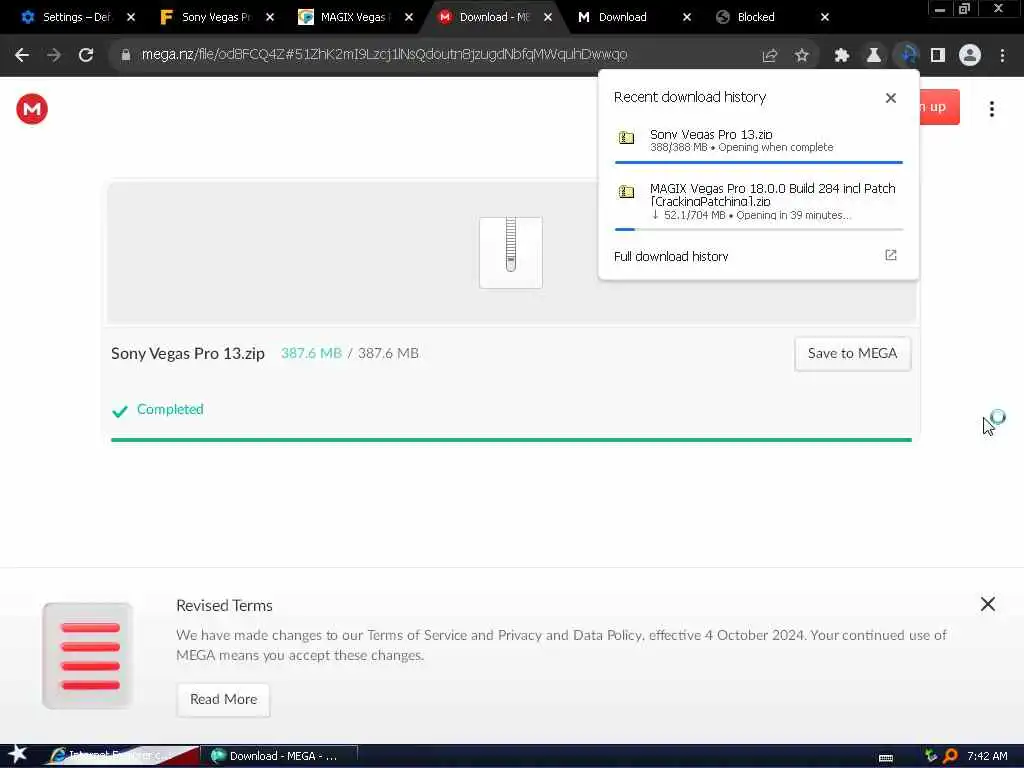Close the MAGIX Vegas tab
1024x768 pixels.
click(x=409, y=18)
